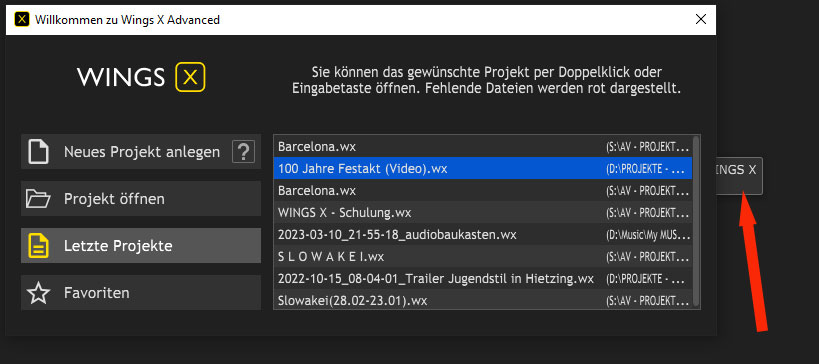
Task: Select the second Barcelona.wx entry below Festakt
Action: 483,190
